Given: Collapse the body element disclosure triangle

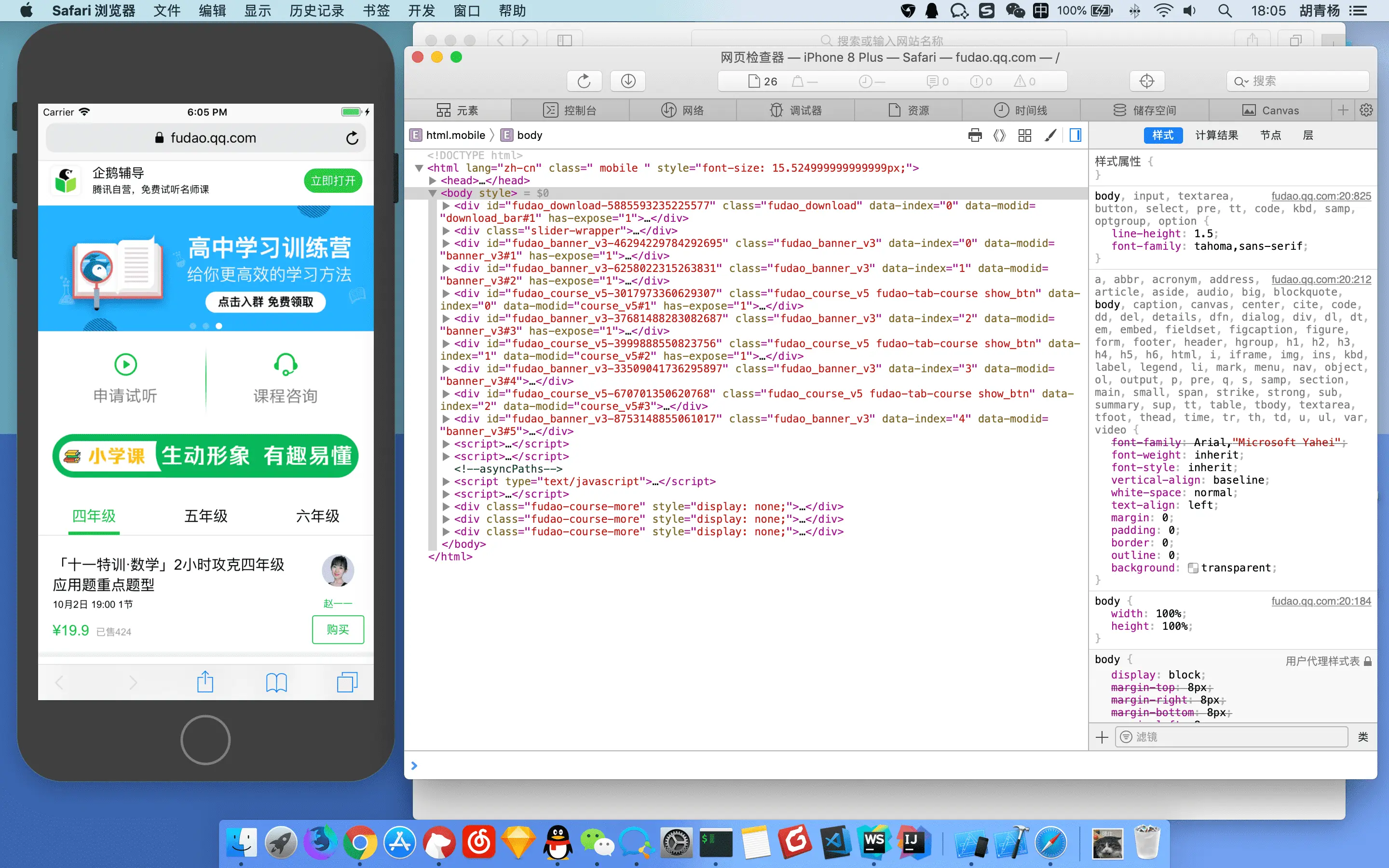Looking at the screenshot, I should coord(433,193).
